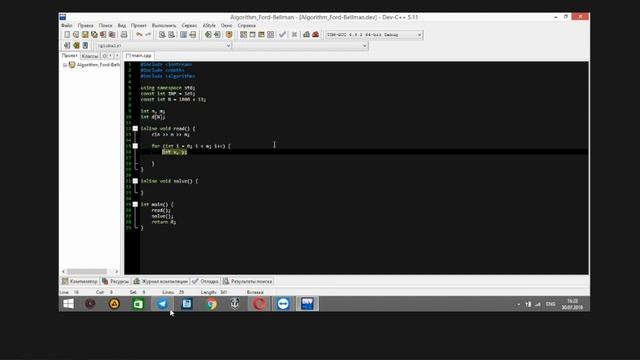Image resolution: width=640 pixels, height=360 pixels.
Task: Switch to the Классы side tab
Action: coord(89,56)
